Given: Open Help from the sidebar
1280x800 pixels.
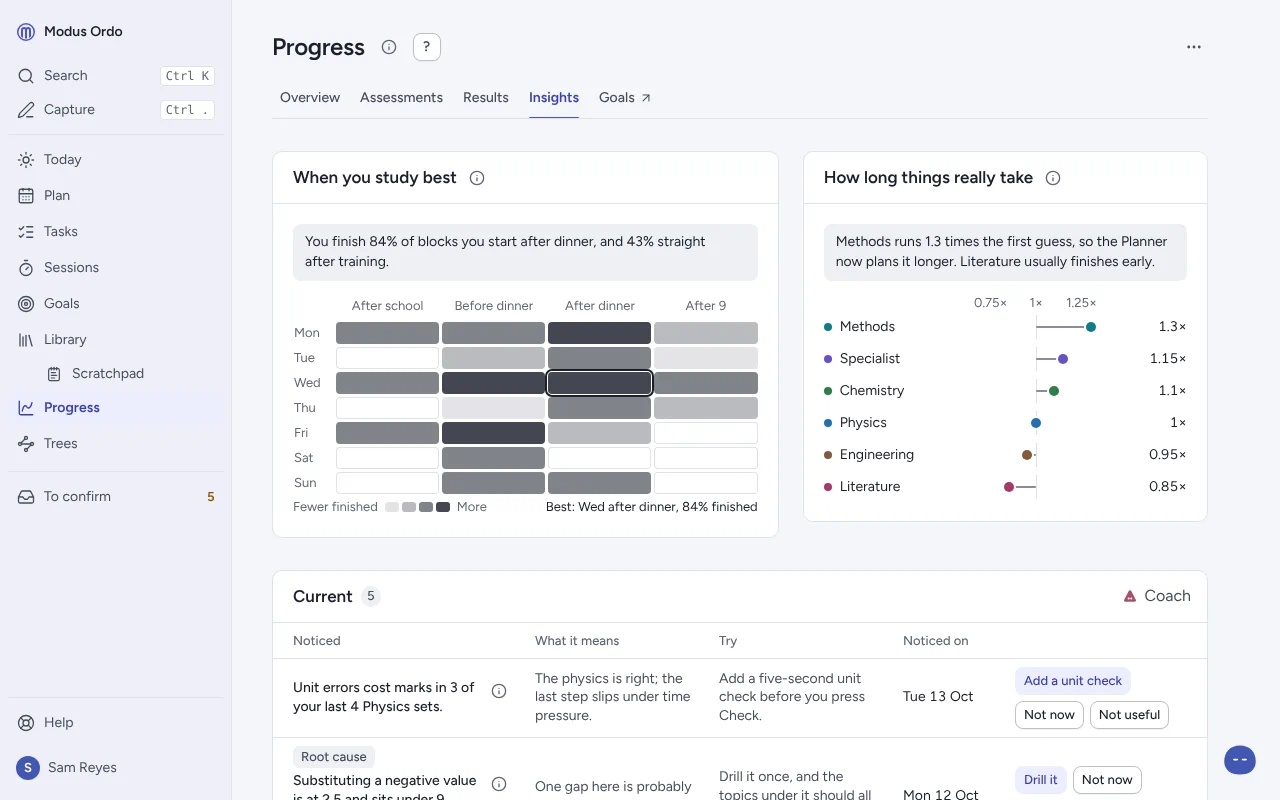Looking at the screenshot, I should (116, 723).
